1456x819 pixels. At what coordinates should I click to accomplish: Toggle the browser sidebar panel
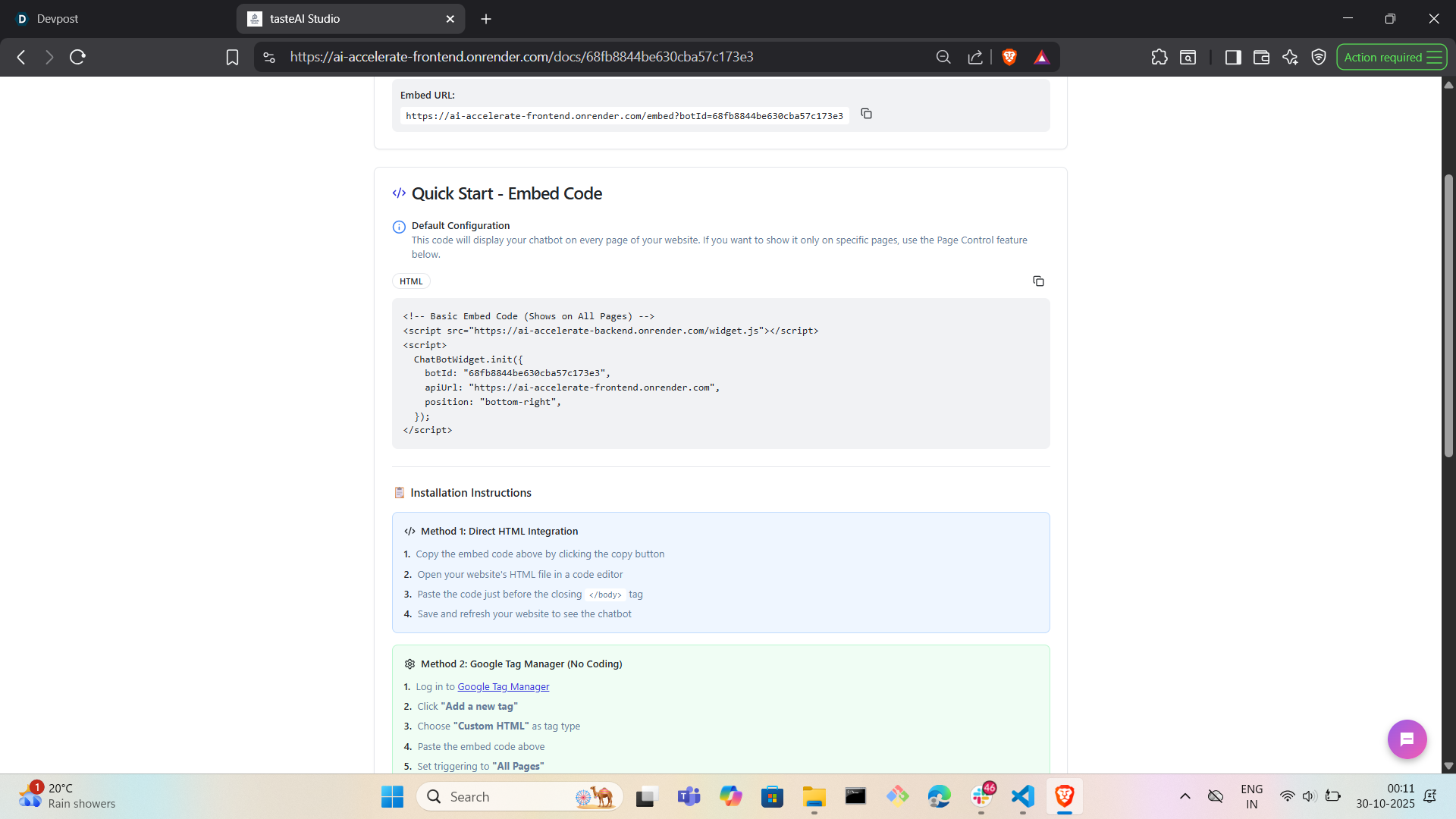(1232, 57)
